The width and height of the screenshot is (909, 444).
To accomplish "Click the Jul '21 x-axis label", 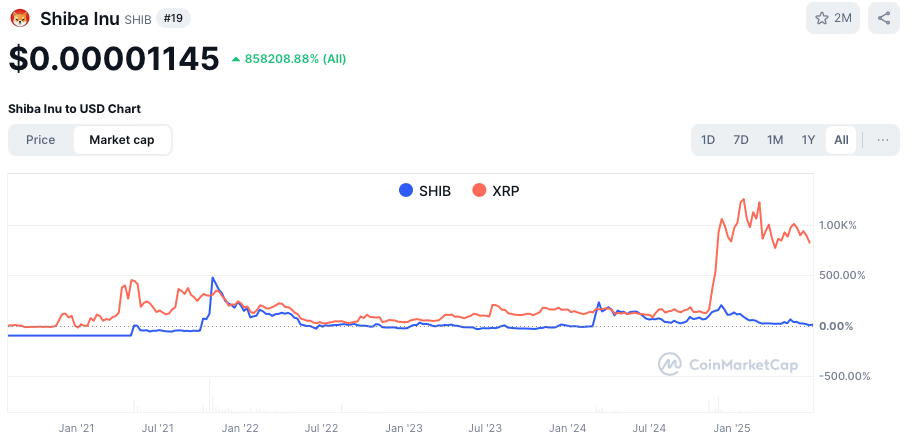I will coord(158,429).
